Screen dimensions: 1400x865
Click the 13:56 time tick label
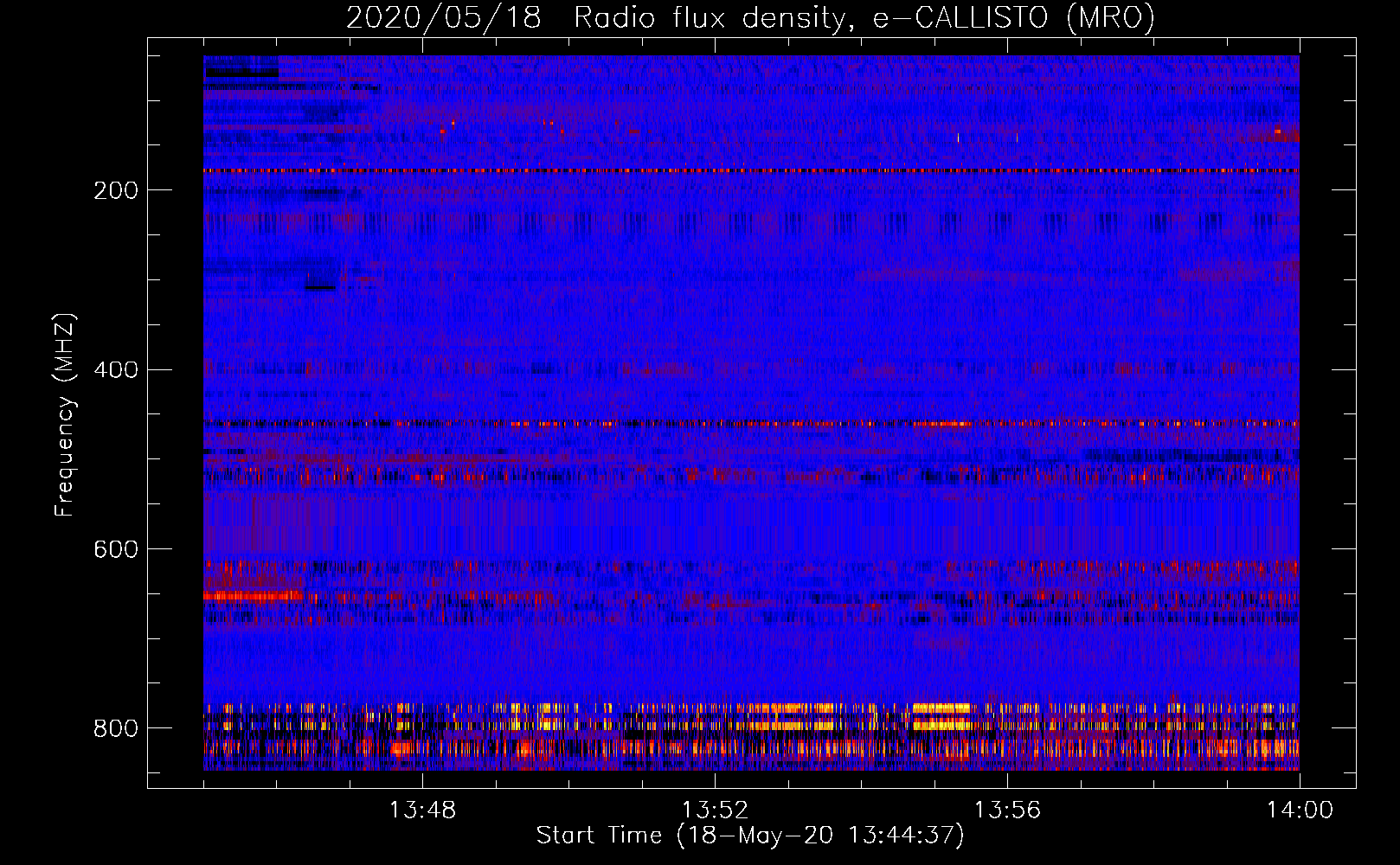tap(1007, 811)
